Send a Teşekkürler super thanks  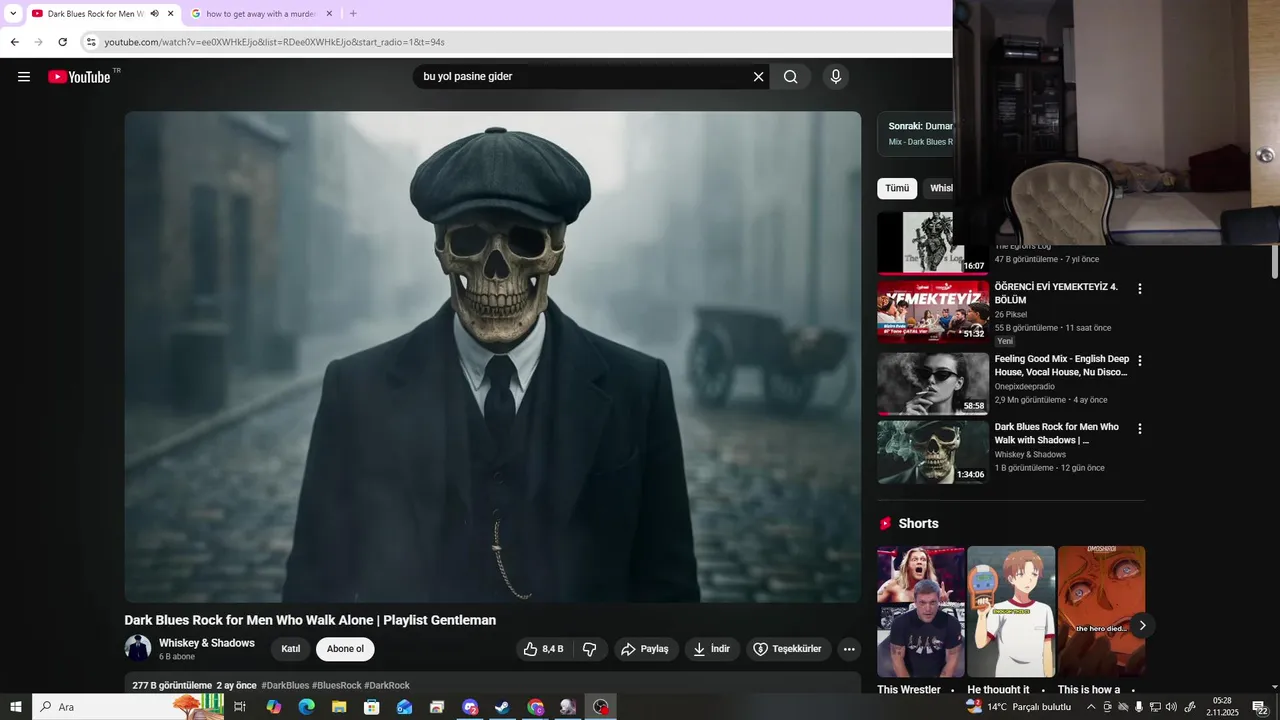[x=788, y=649]
